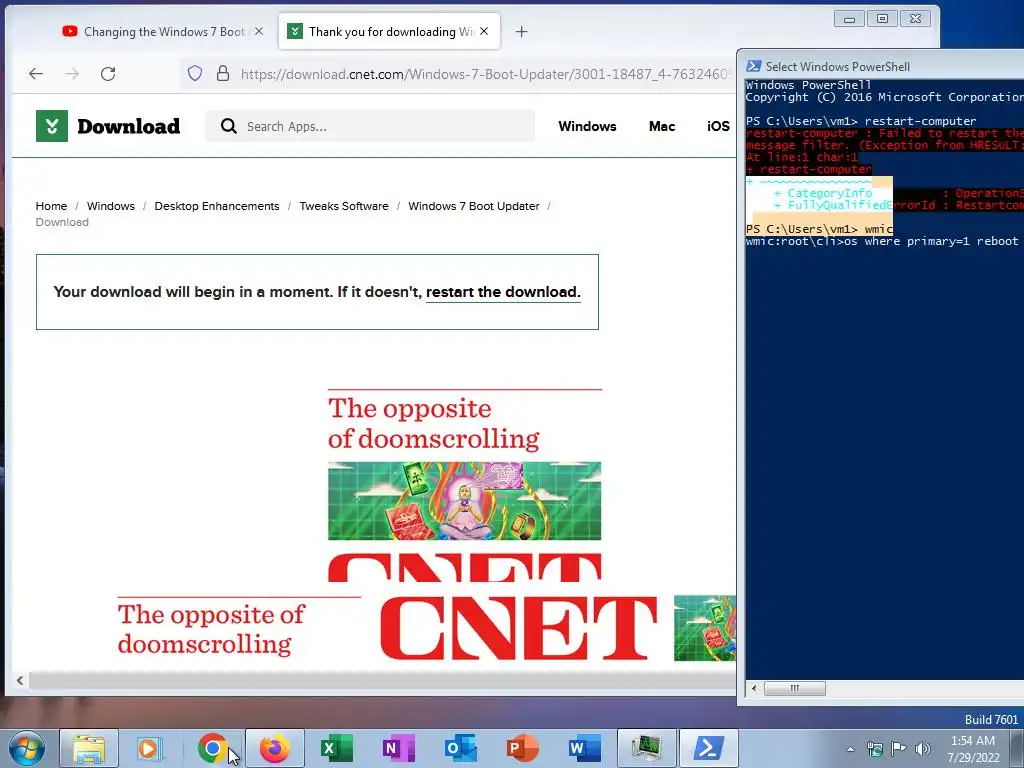
Task: Open Windows Explorer from the taskbar
Action: 89,748
